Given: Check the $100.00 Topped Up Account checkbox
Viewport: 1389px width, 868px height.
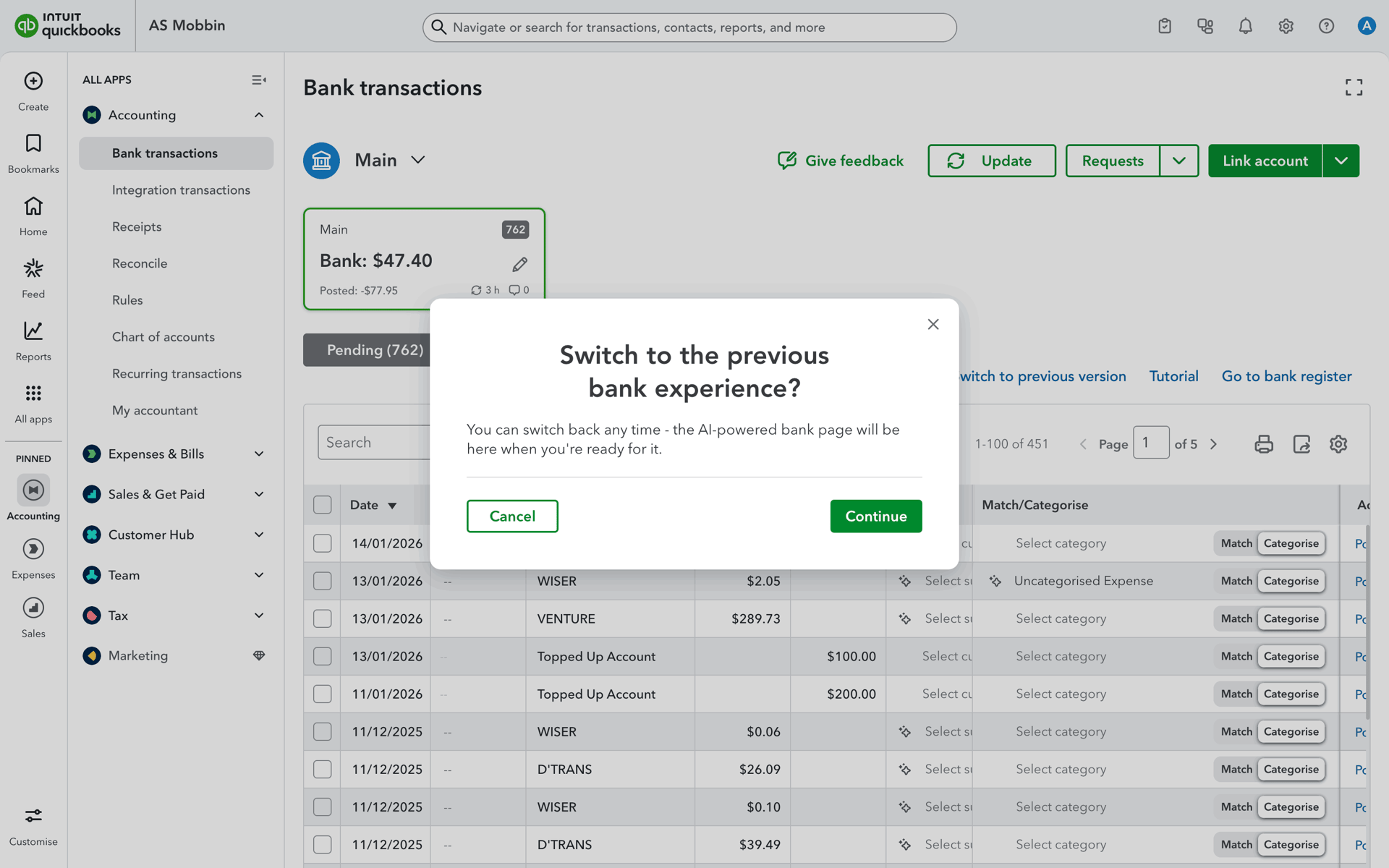Looking at the screenshot, I should [x=323, y=656].
